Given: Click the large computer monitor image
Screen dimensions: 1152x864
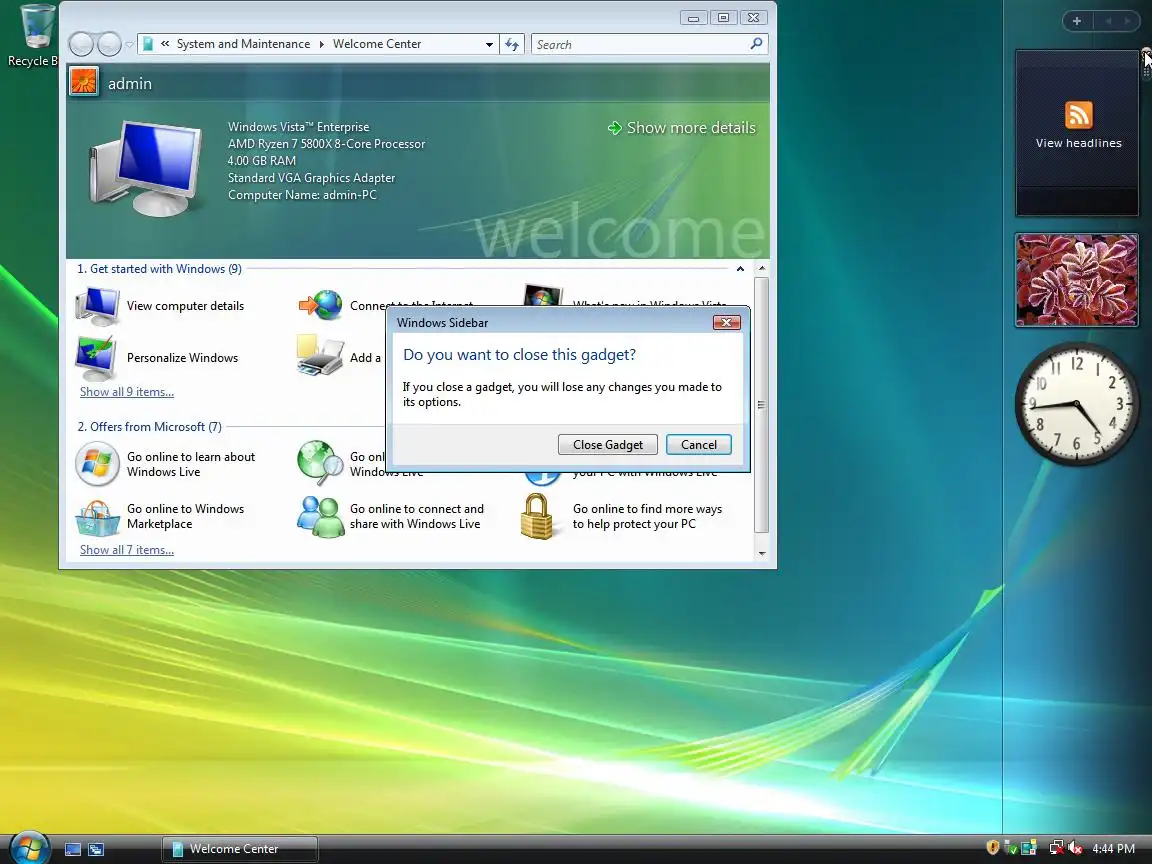Looking at the screenshot, I should [145, 168].
